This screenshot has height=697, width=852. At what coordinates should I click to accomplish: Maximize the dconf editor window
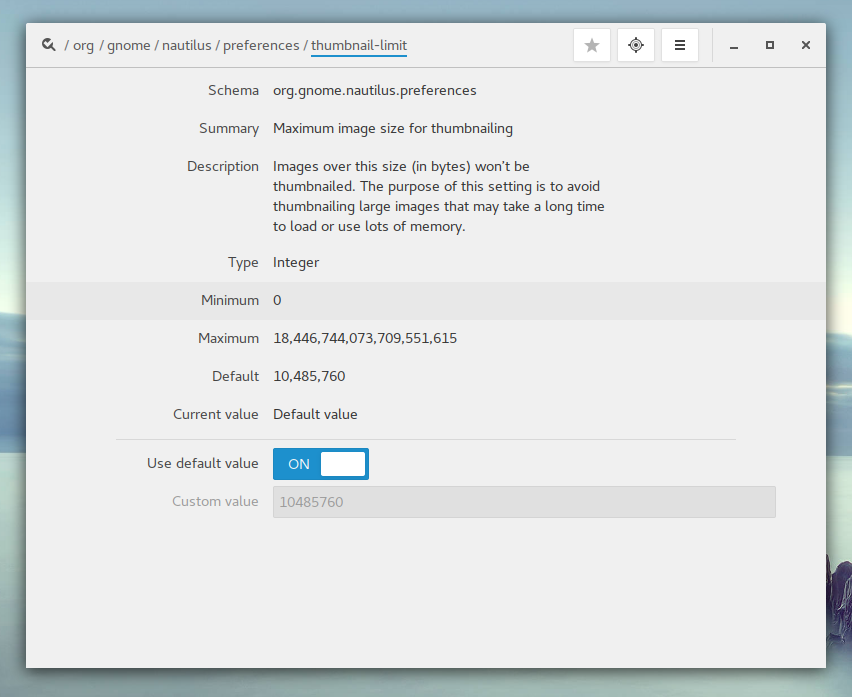(x=769, y=45)
